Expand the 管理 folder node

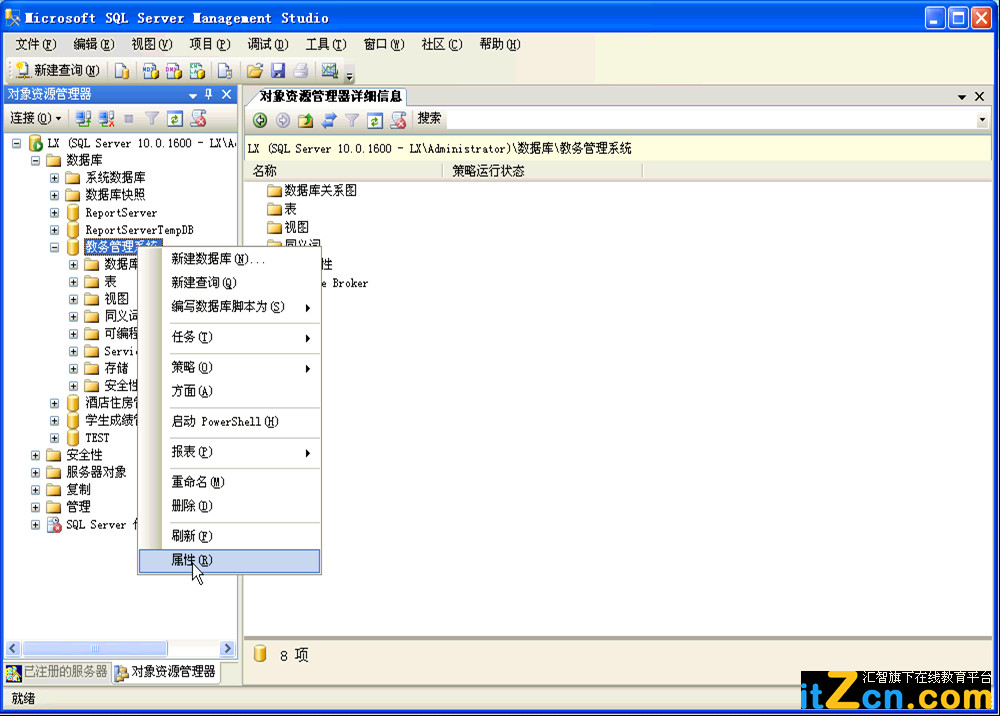click(x=35, y=508)
